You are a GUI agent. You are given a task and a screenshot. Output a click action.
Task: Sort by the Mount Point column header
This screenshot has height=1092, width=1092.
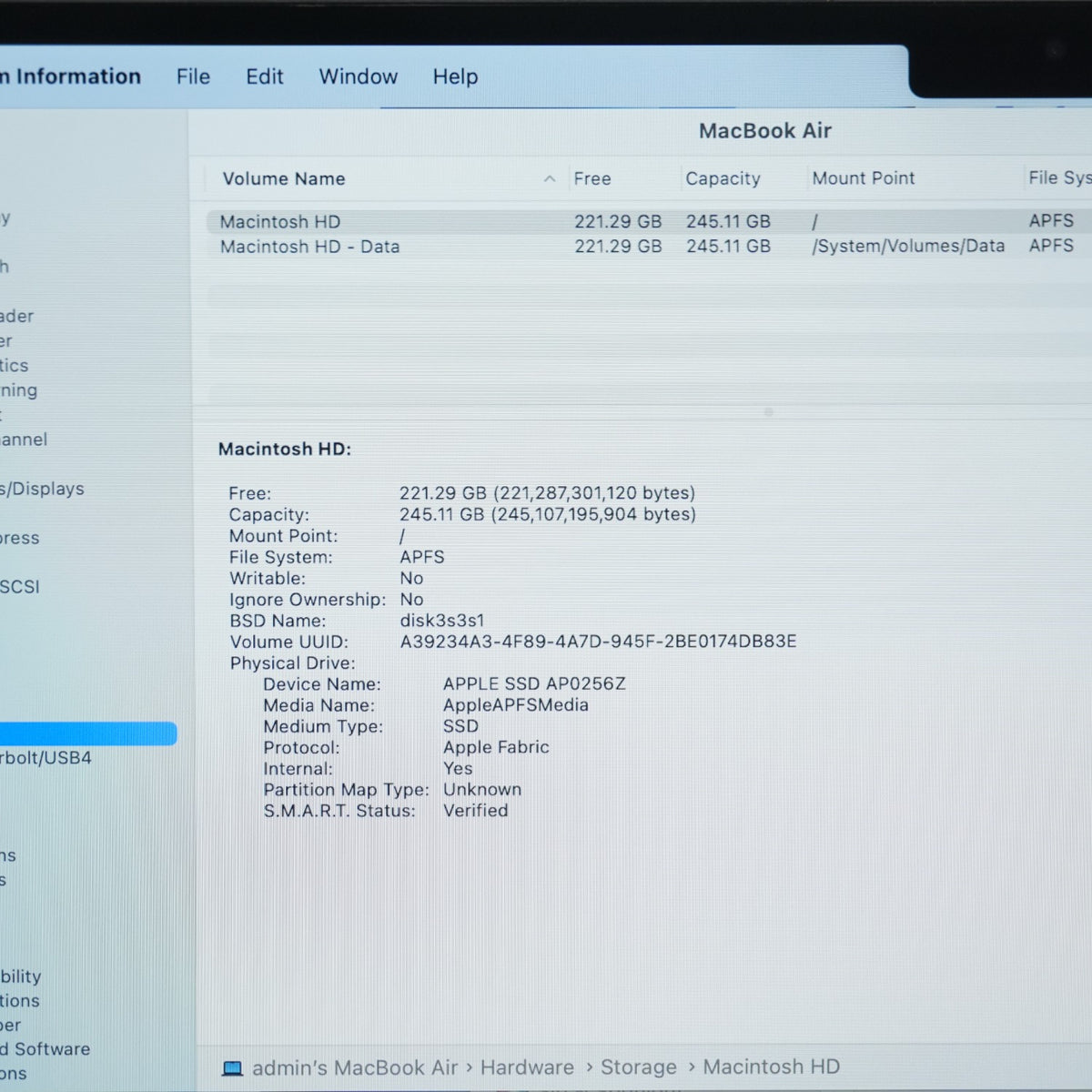[x=864, y=178]
